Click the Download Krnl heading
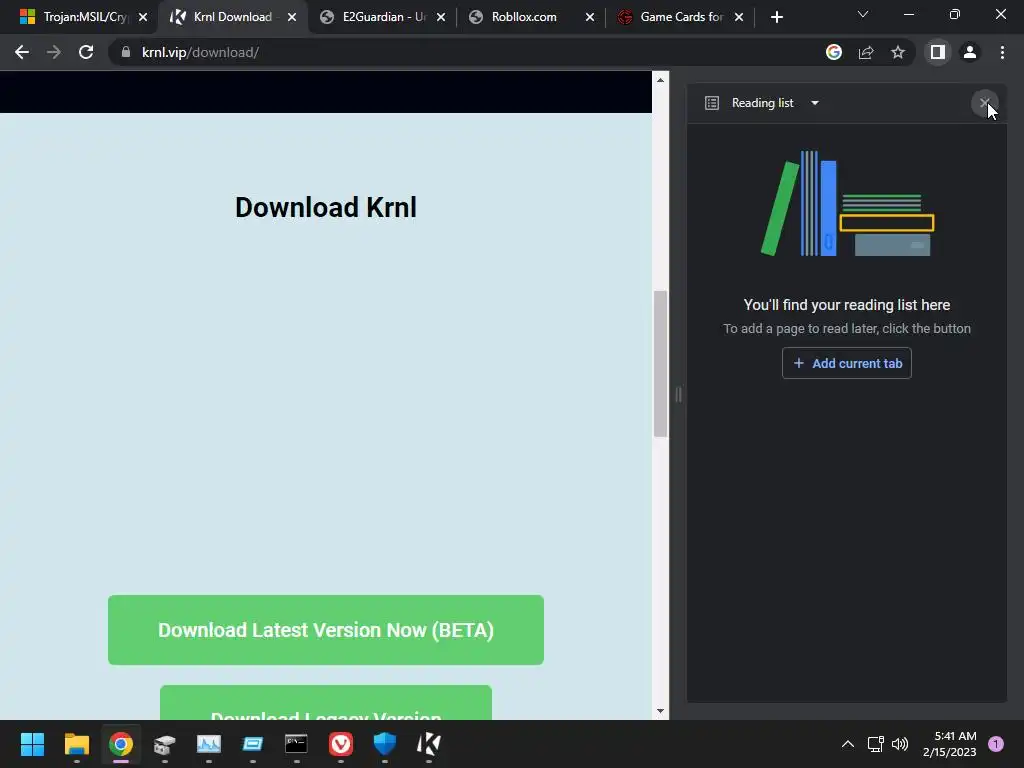The image size is (1024, 768). tap(326, 208)
